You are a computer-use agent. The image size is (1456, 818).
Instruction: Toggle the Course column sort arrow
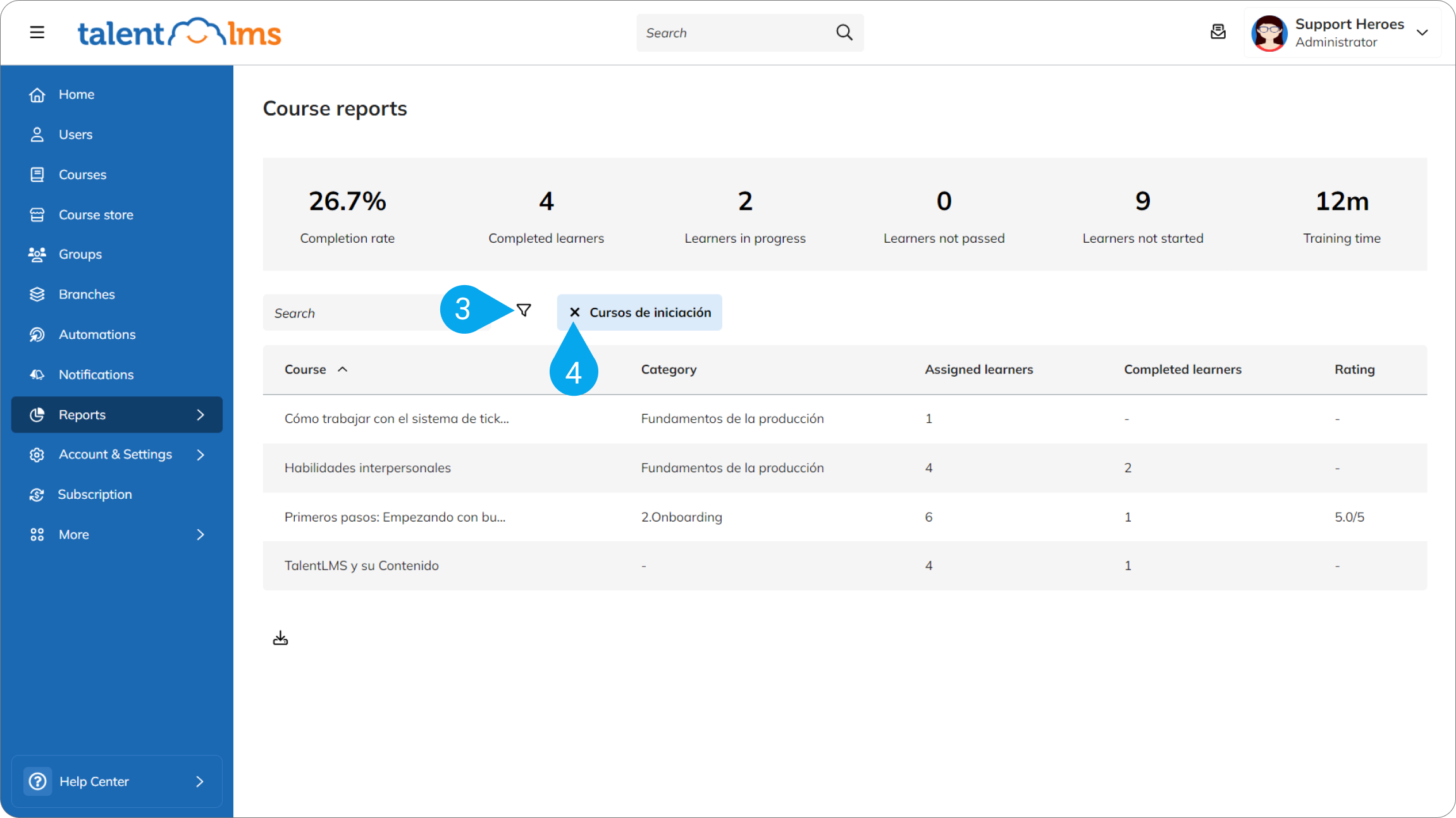343,369
